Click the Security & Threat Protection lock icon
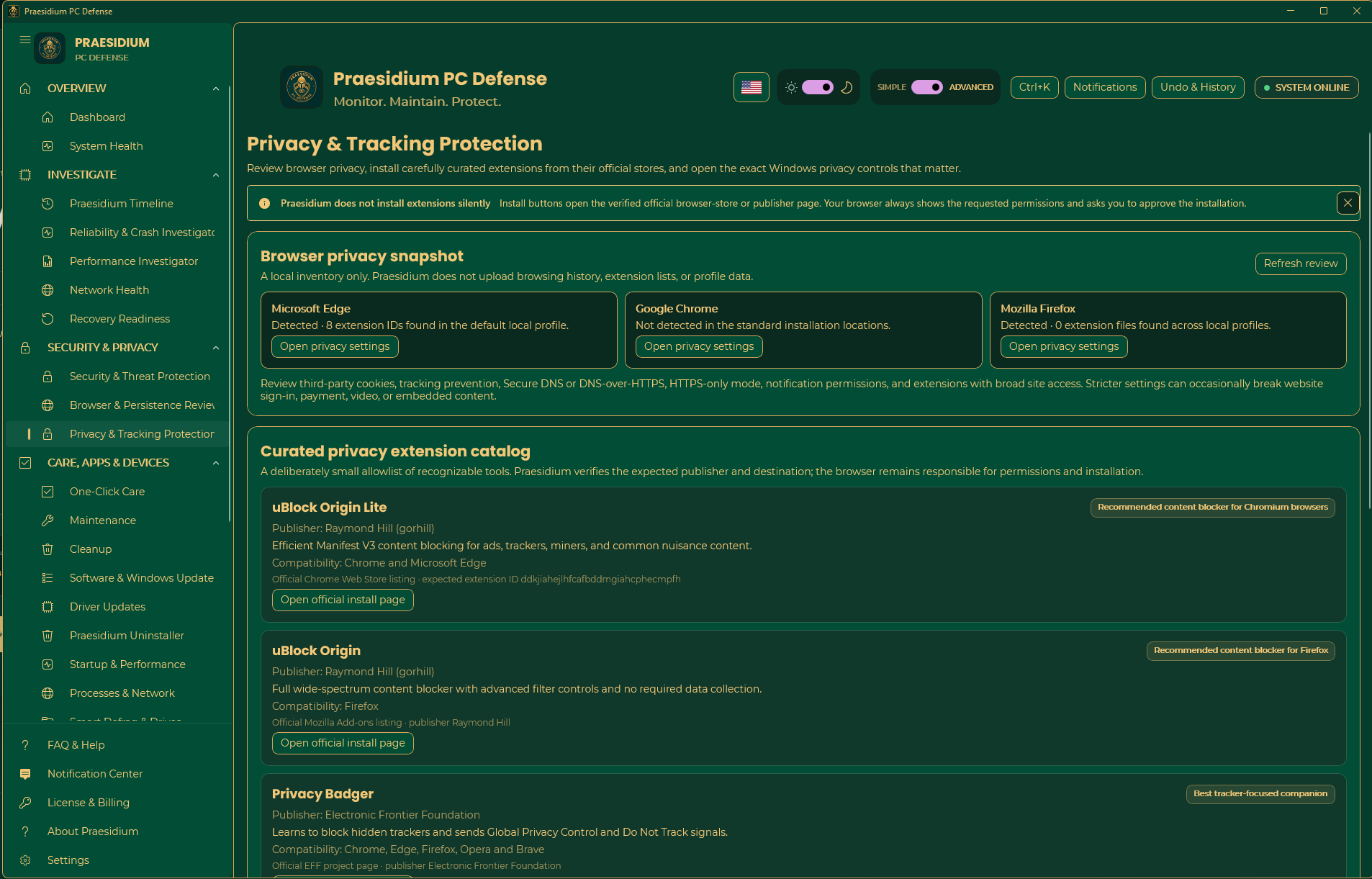This screenshot has width=1372, height=879. click(x=48, y=377)
